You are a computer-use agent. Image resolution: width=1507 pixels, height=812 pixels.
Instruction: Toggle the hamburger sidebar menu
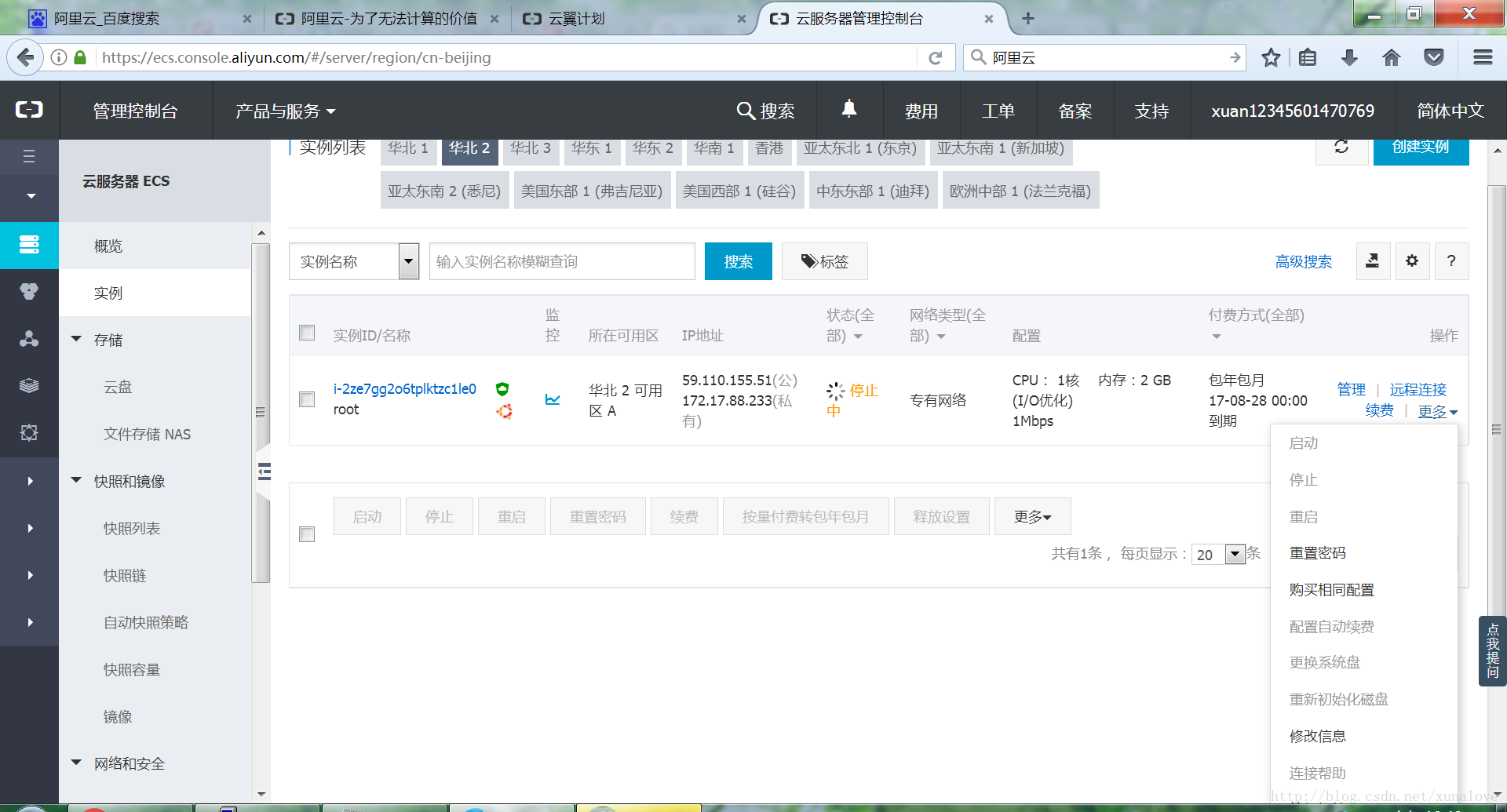click(29, 156)
